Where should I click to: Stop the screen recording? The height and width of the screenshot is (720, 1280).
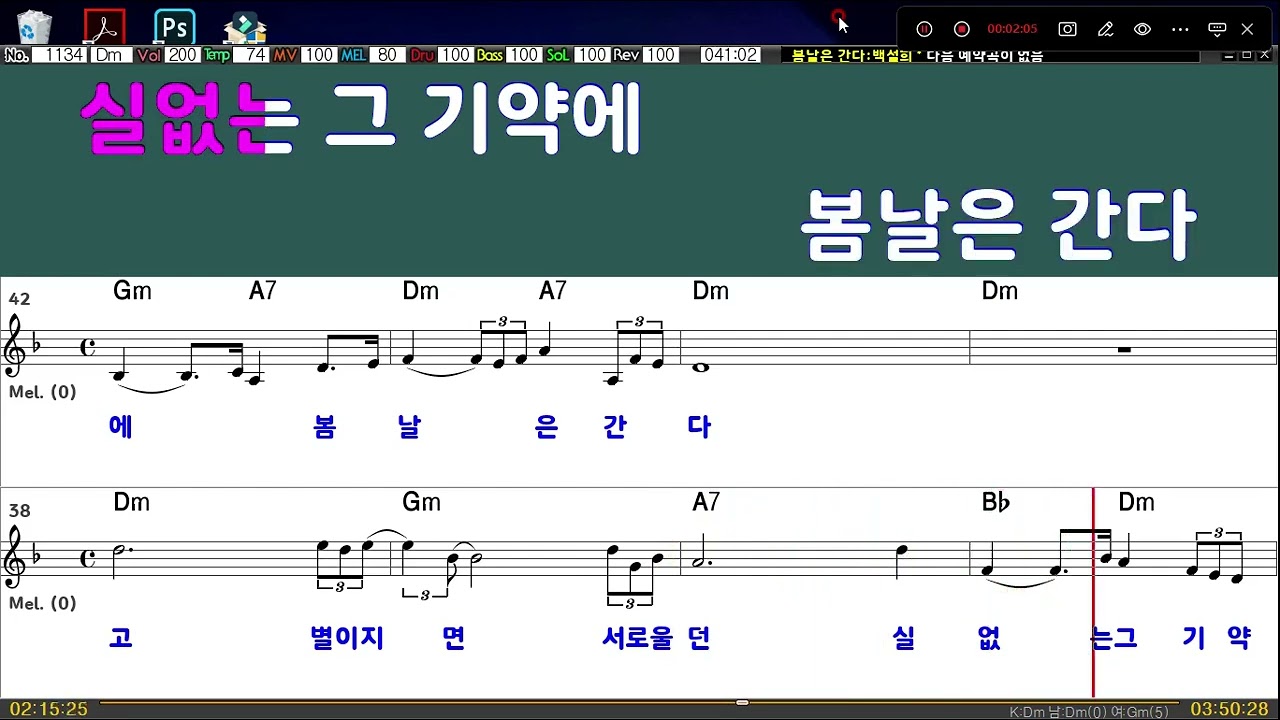point(962,29)
